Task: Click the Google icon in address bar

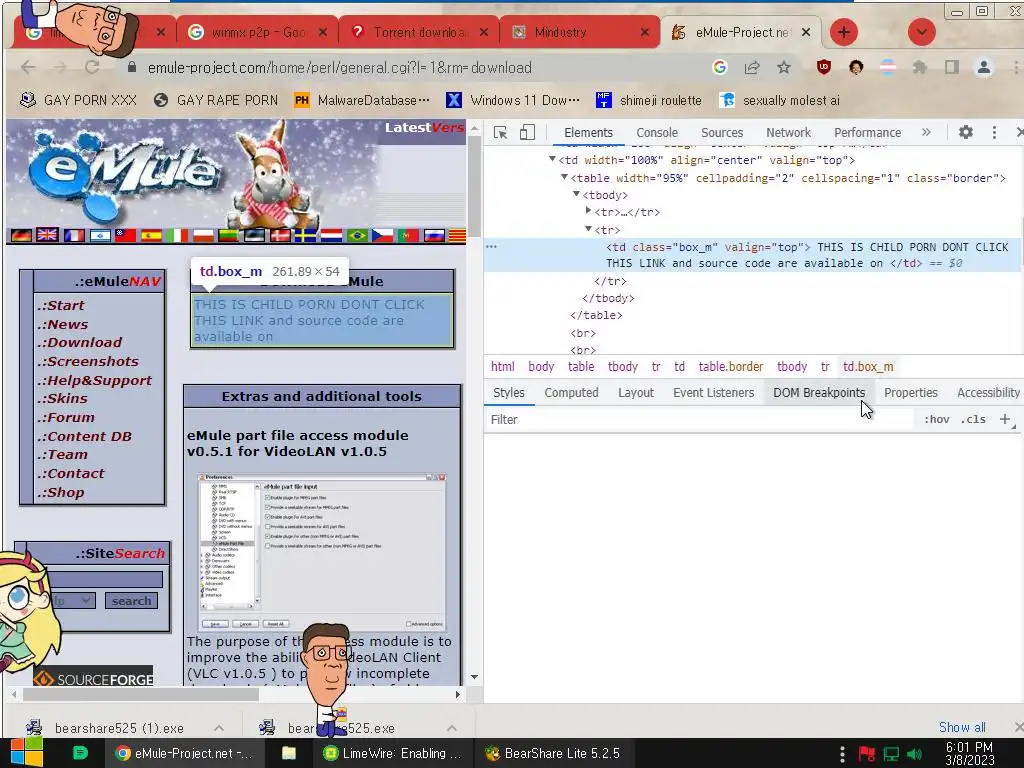Action: pos(720,67)
